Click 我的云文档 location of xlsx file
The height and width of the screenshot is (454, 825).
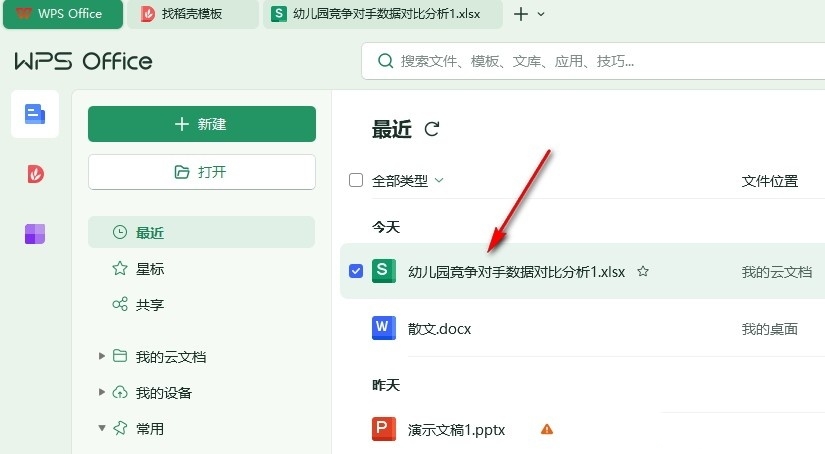pyautogui.click(x=777, y=272)
